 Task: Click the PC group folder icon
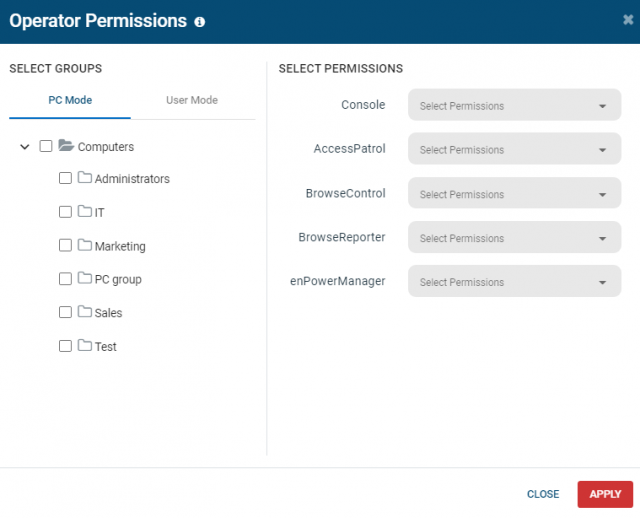(x=84, y=278)
